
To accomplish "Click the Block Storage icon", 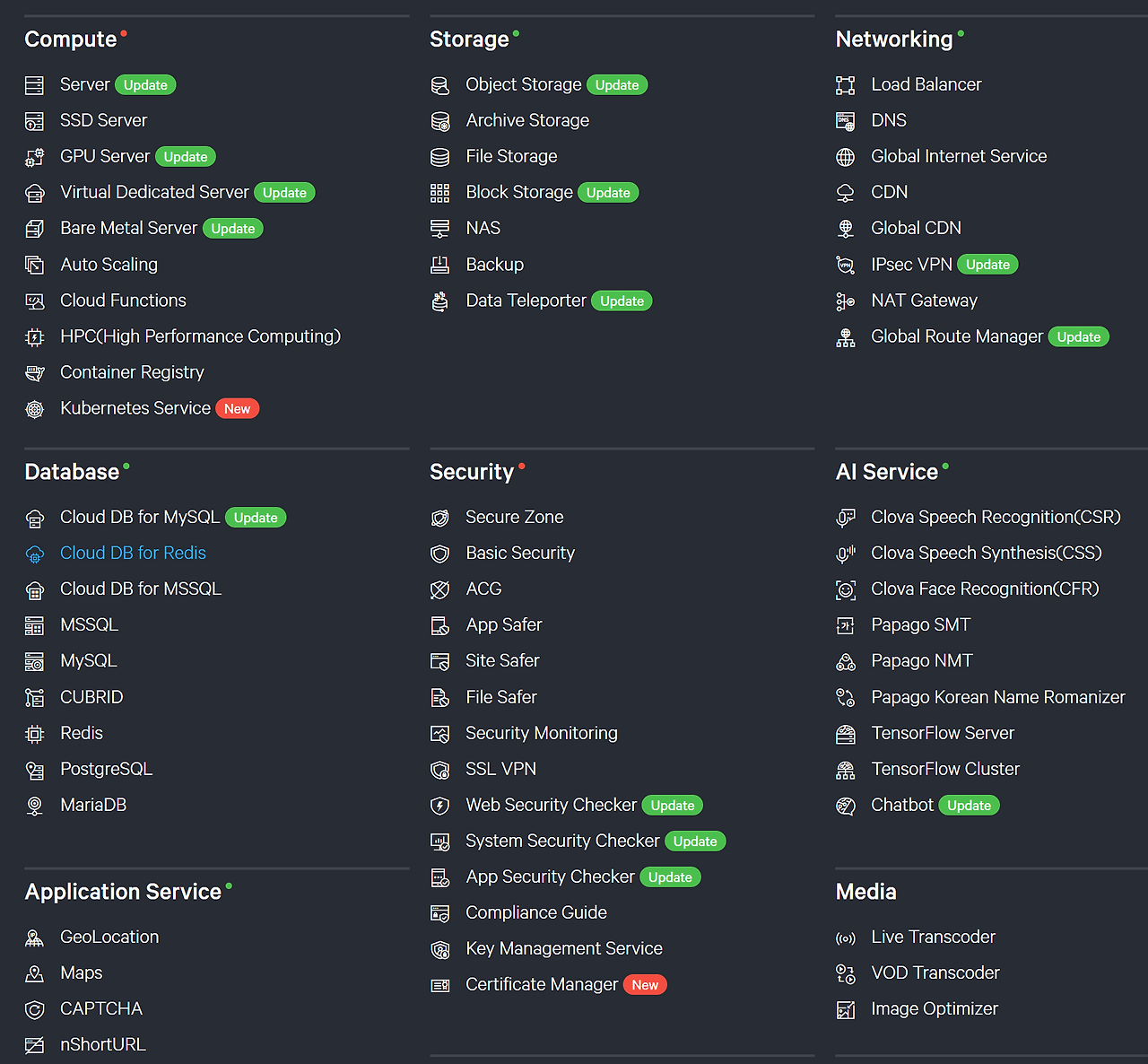I will [439, 193].
